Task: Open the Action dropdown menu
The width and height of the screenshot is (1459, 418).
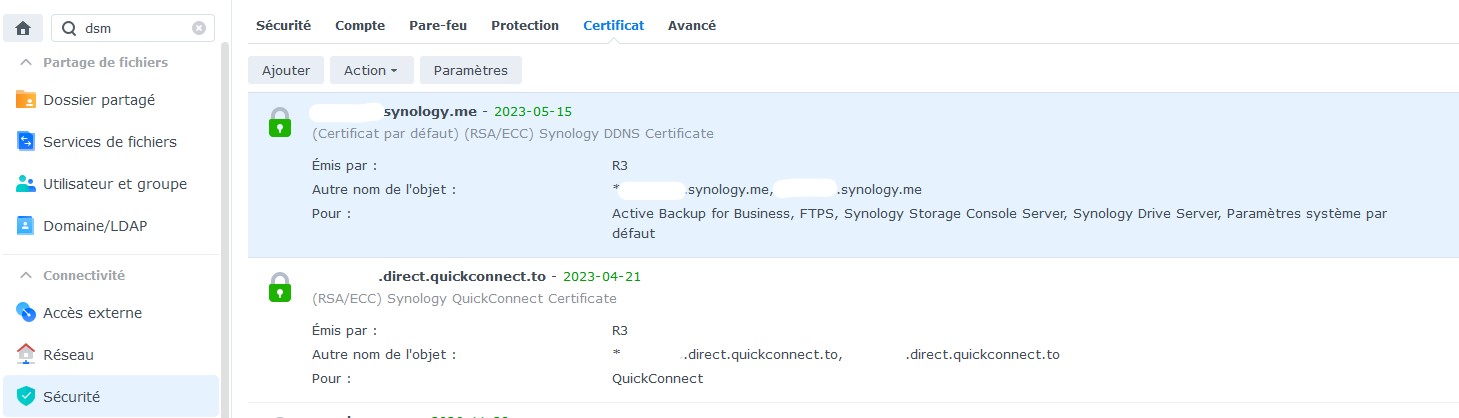Action: [371, 70]
